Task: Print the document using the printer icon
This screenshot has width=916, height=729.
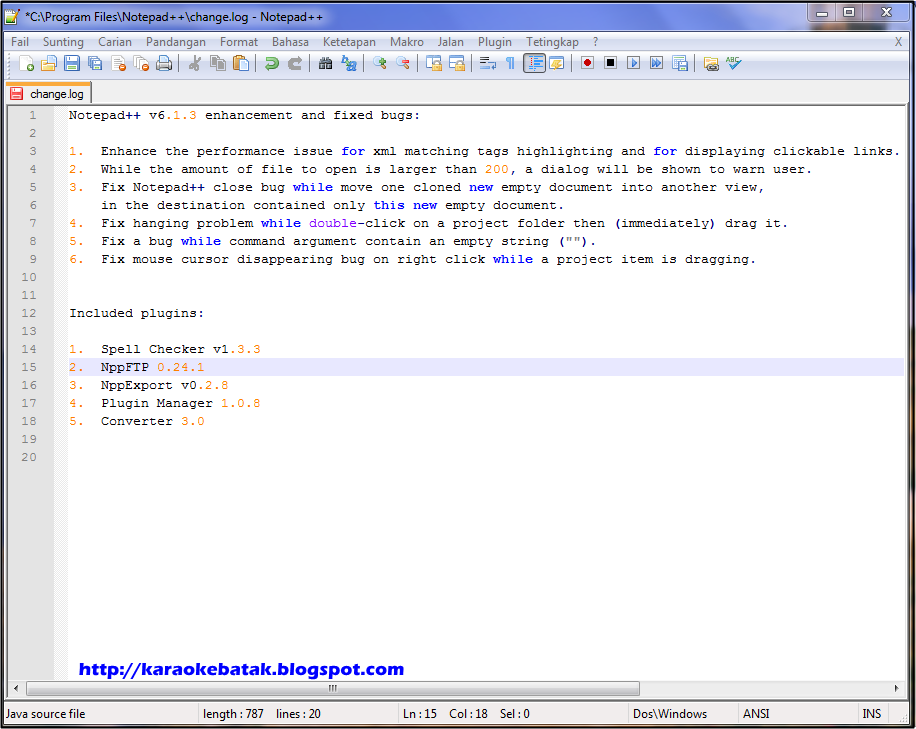Action: [x=164, y=63]
